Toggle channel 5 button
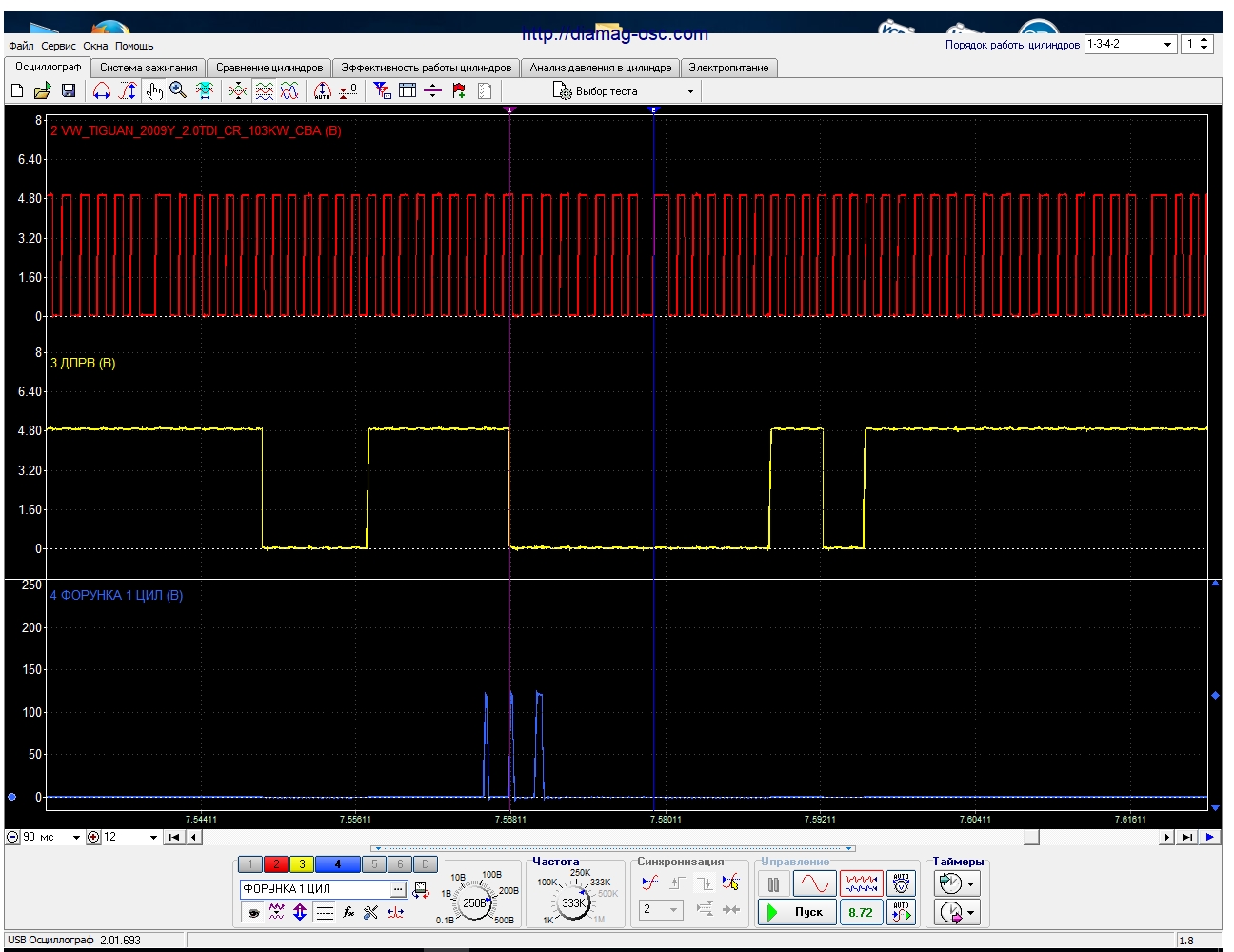Screen dimensions: 1234x952 pos(374,864)
